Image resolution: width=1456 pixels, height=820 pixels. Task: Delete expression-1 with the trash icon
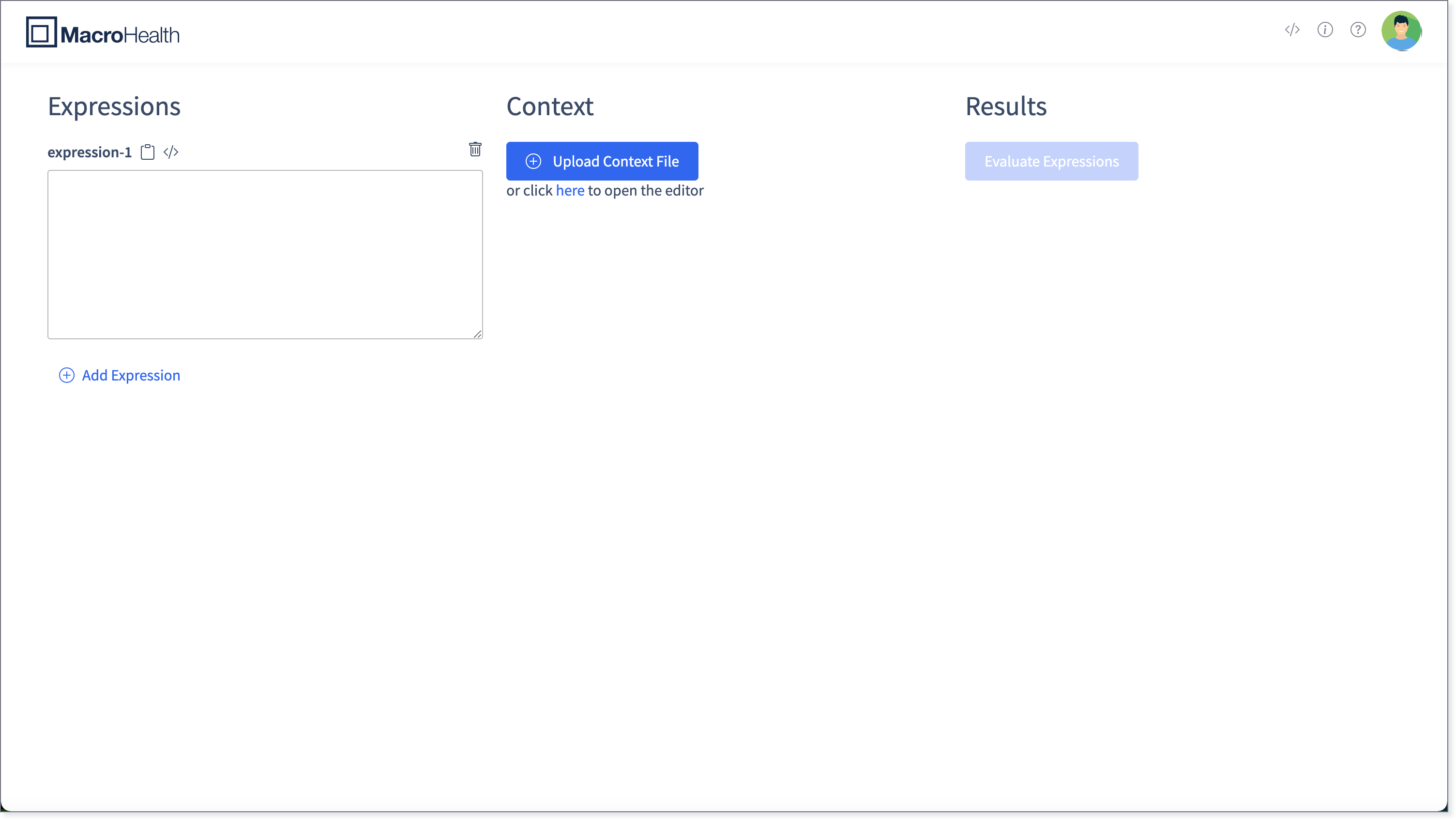[x=475, y=149]
